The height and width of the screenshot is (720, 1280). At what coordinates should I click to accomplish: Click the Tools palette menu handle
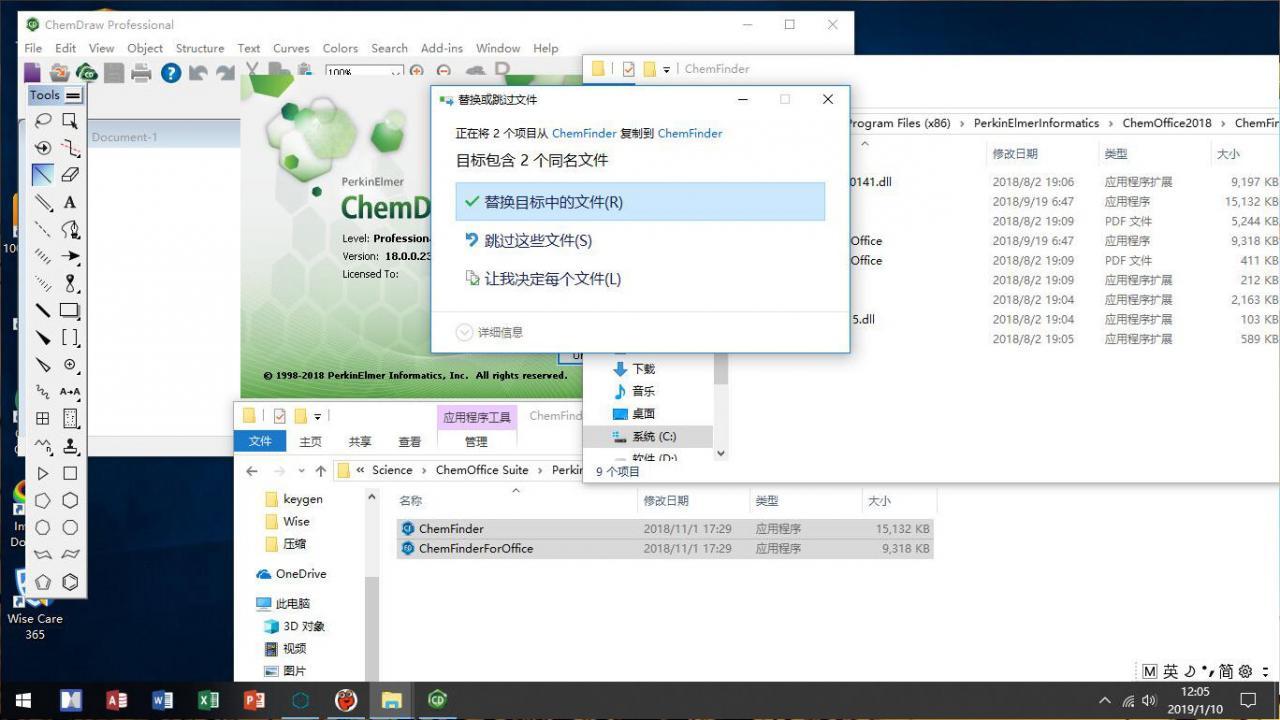point(73,96)
